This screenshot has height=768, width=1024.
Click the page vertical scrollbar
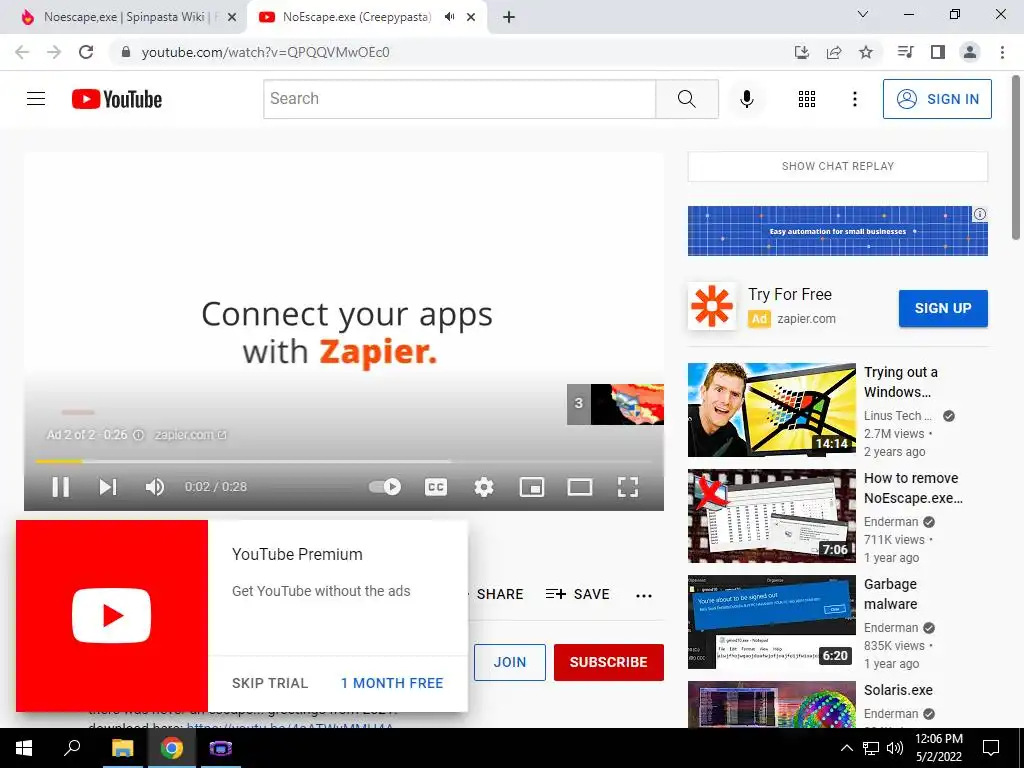click(1016, 157)
